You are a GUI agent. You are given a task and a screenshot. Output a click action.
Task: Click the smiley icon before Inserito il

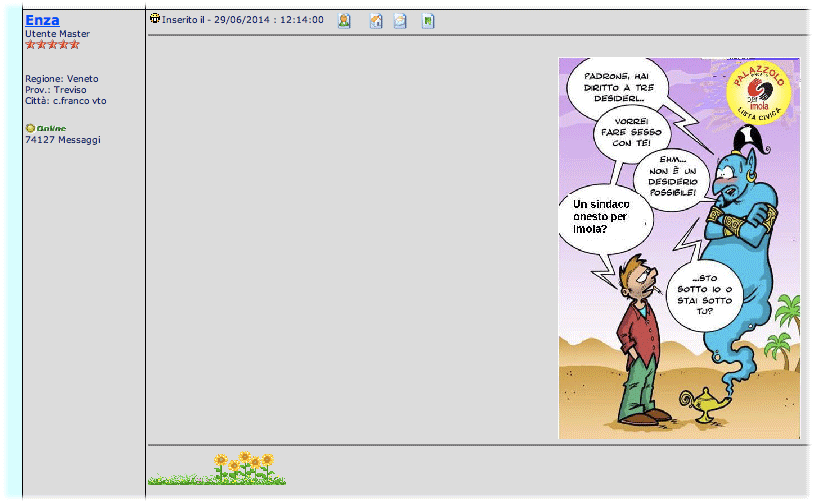click(x=154, y=18)
